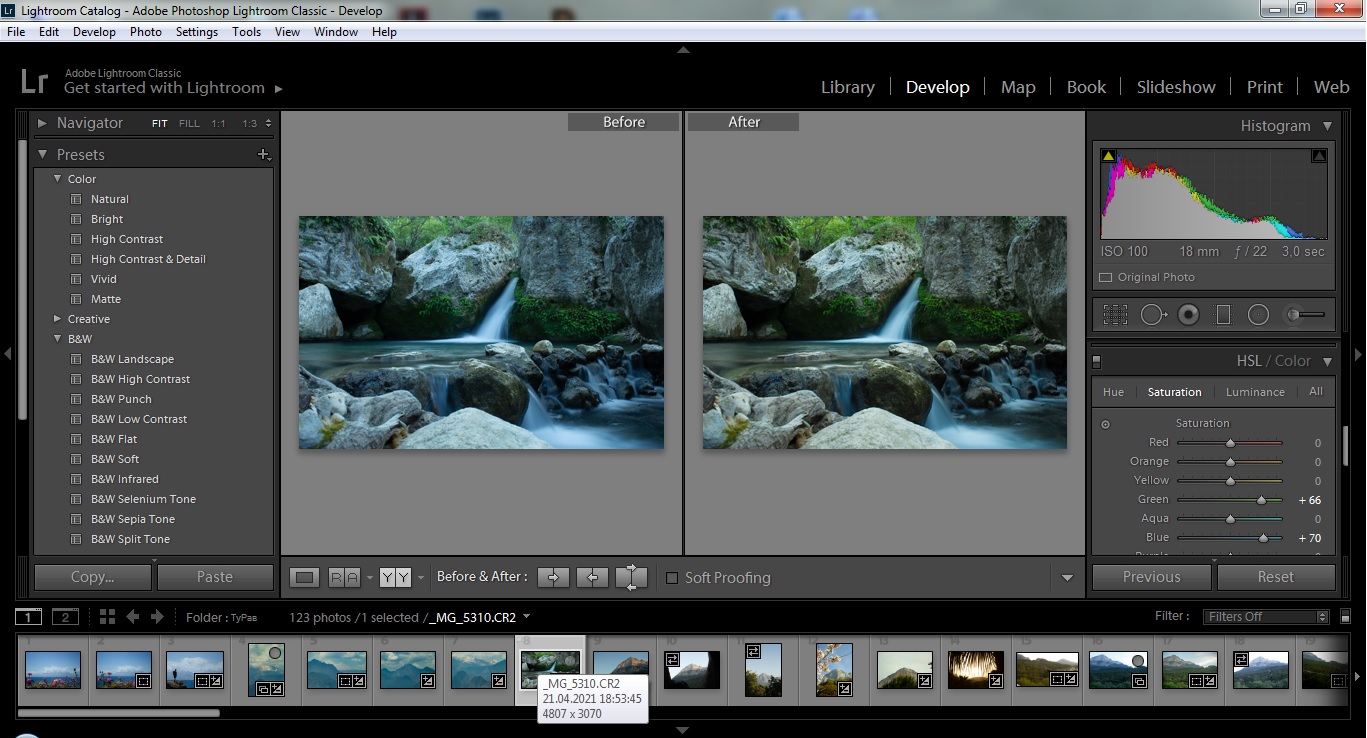
Task: Click the second monitor display button
Action: point(65,617)
